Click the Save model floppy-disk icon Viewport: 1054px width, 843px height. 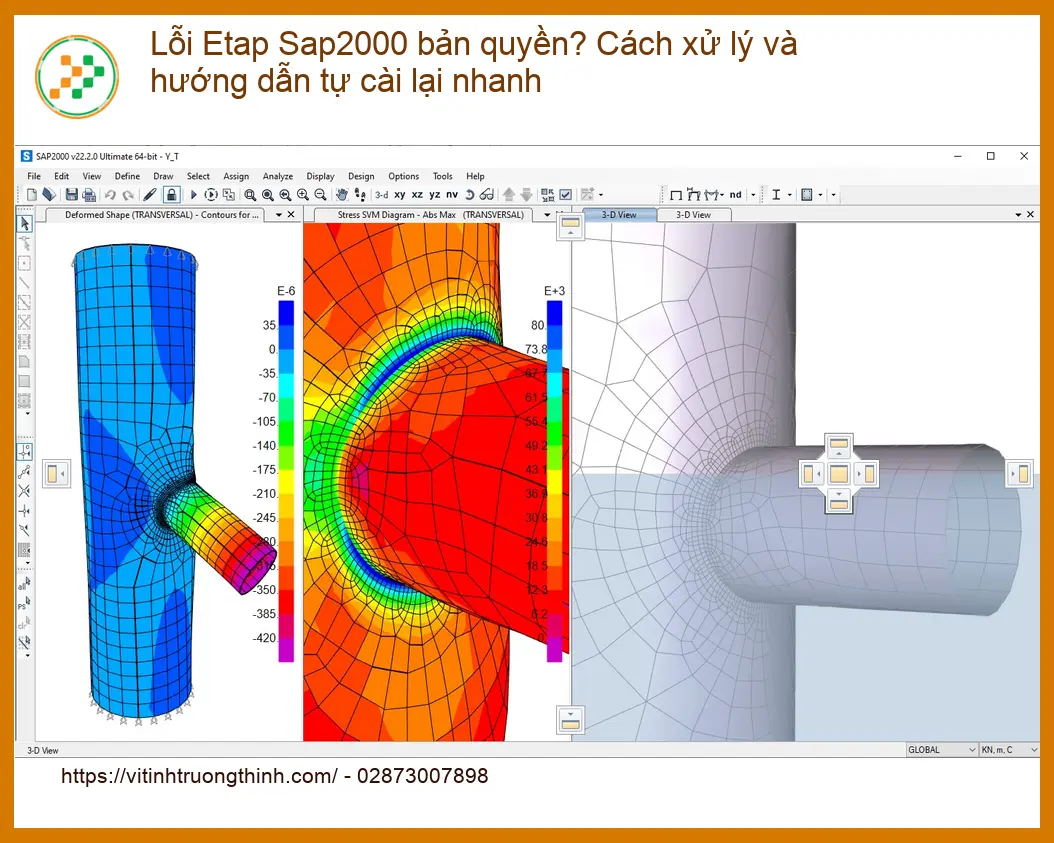71,195
